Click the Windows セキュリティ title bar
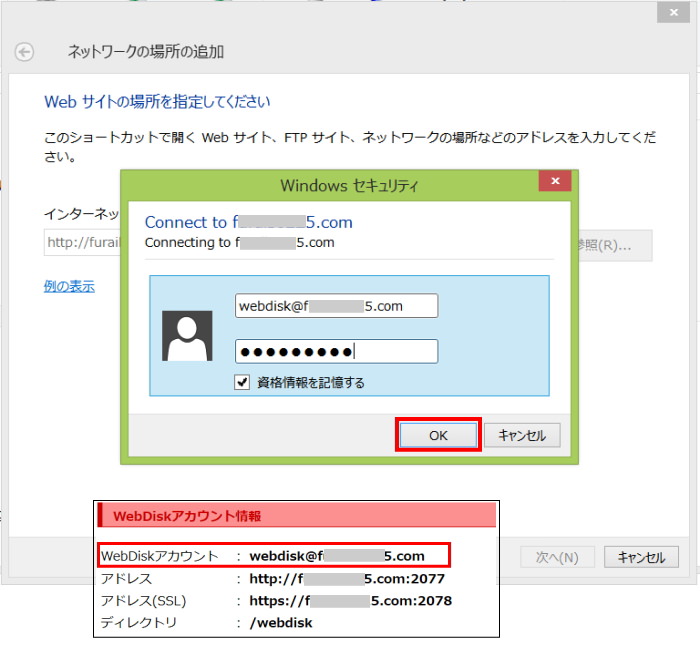 coord(350,185)
